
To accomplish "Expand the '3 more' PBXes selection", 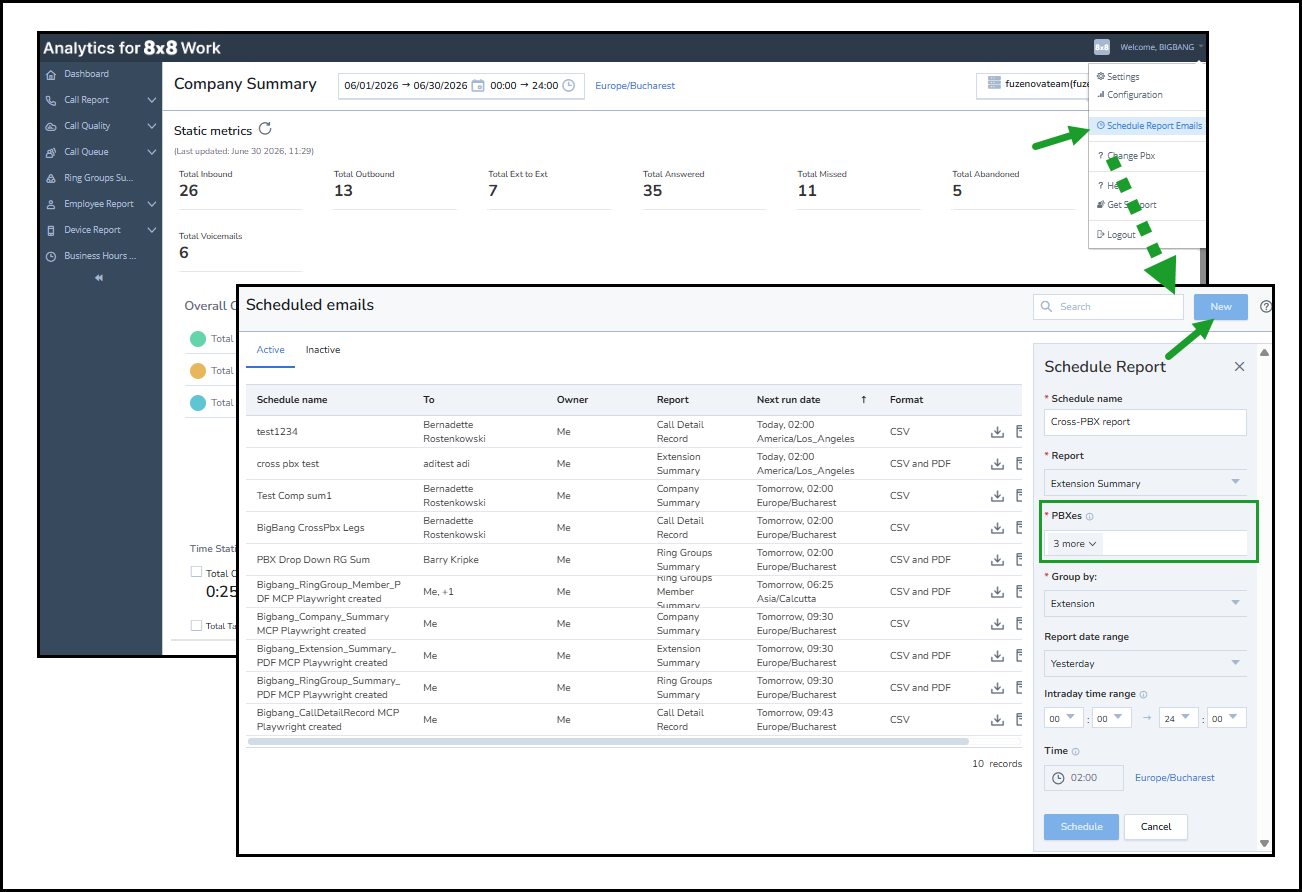I will (1075, 543).
